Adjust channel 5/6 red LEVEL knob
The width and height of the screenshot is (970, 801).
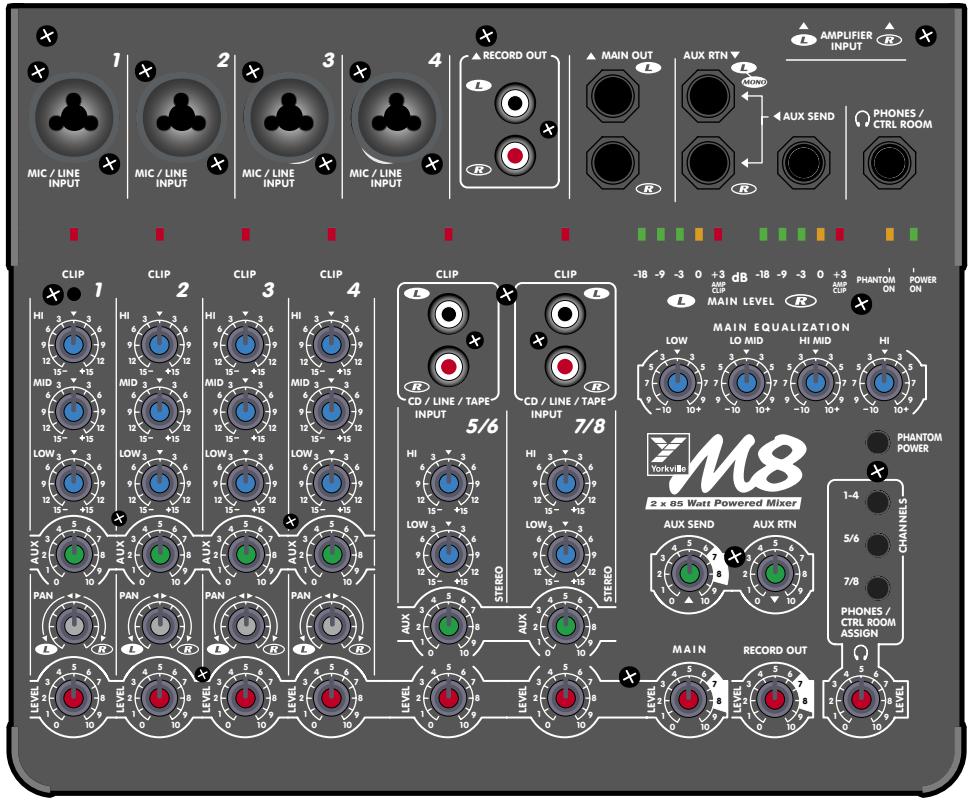(x=449, y=698)
